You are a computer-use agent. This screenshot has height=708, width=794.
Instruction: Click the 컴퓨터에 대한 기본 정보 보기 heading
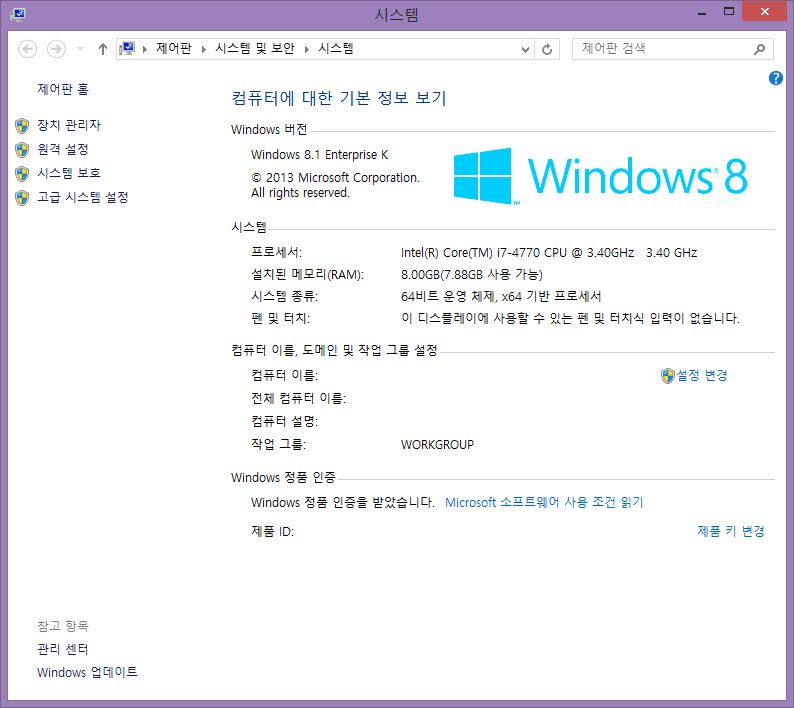339,98
